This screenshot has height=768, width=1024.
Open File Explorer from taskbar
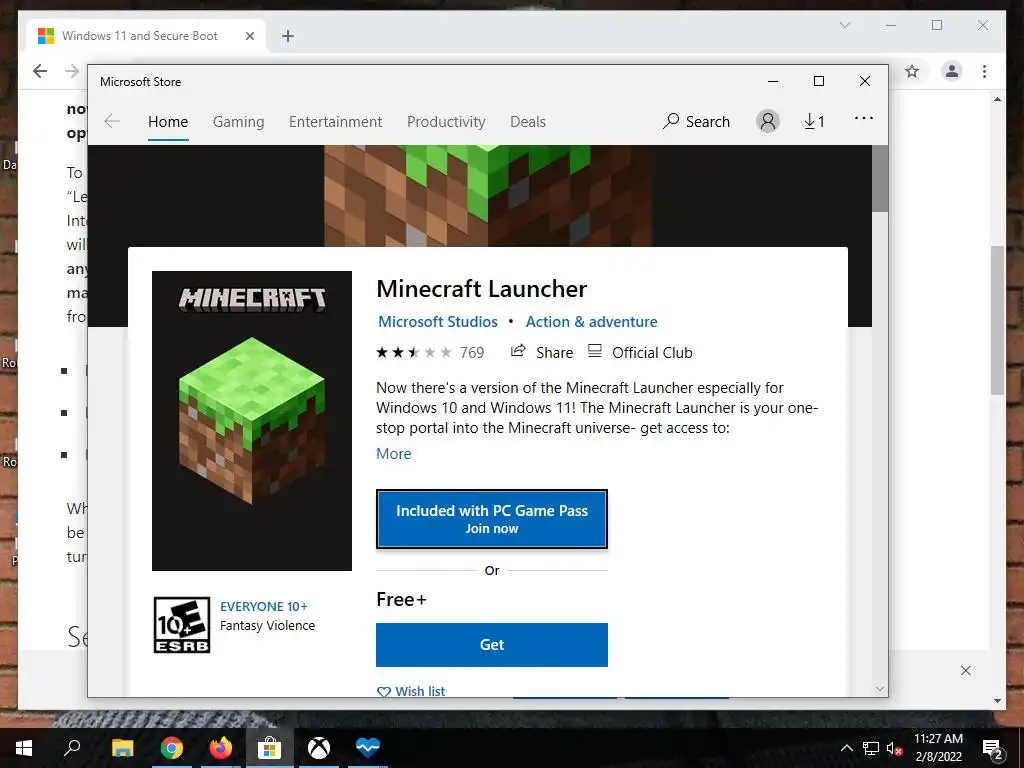coord(122,748)
